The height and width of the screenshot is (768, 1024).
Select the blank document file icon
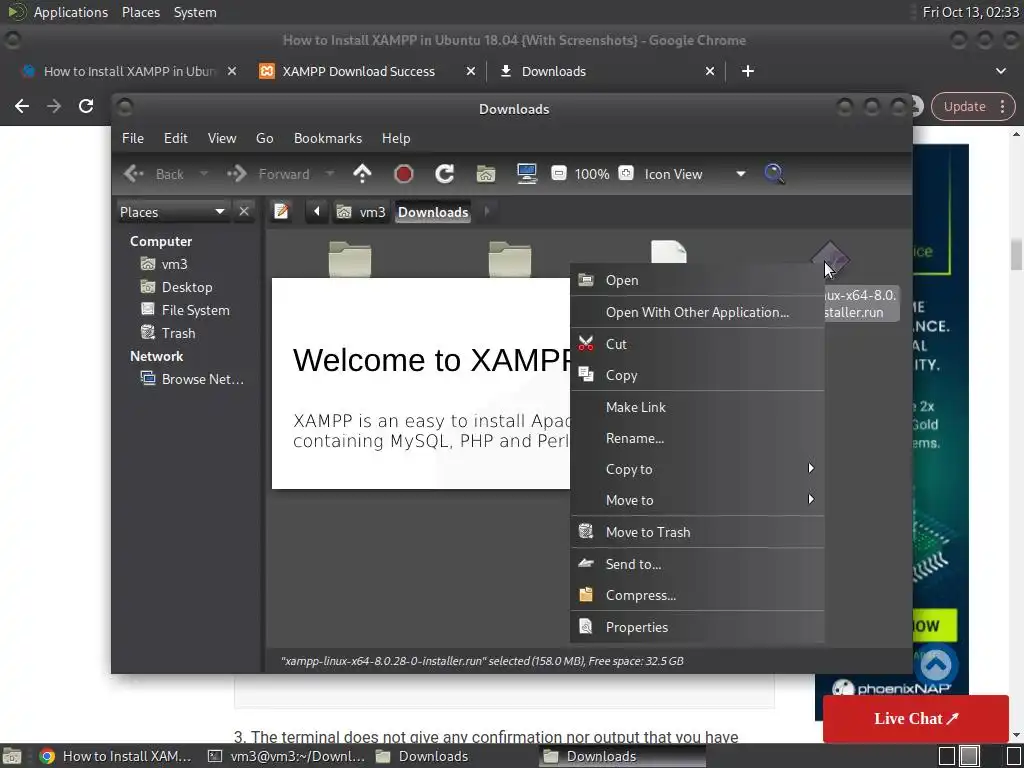669,252
